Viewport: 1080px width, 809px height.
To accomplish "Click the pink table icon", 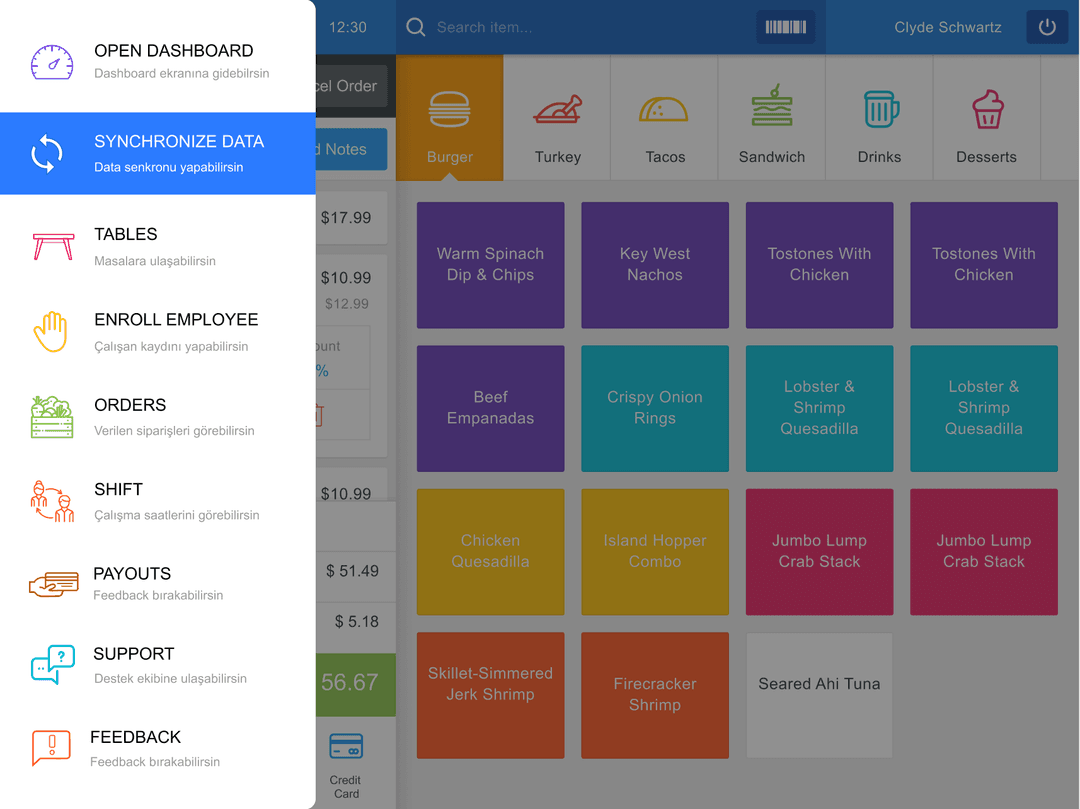I will point(52,246).
